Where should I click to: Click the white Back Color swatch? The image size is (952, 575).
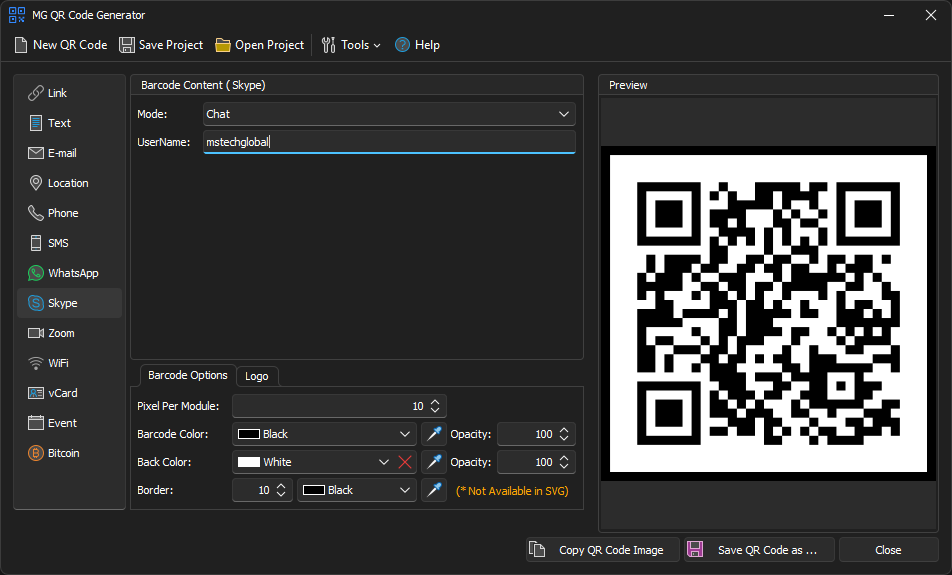249,462
